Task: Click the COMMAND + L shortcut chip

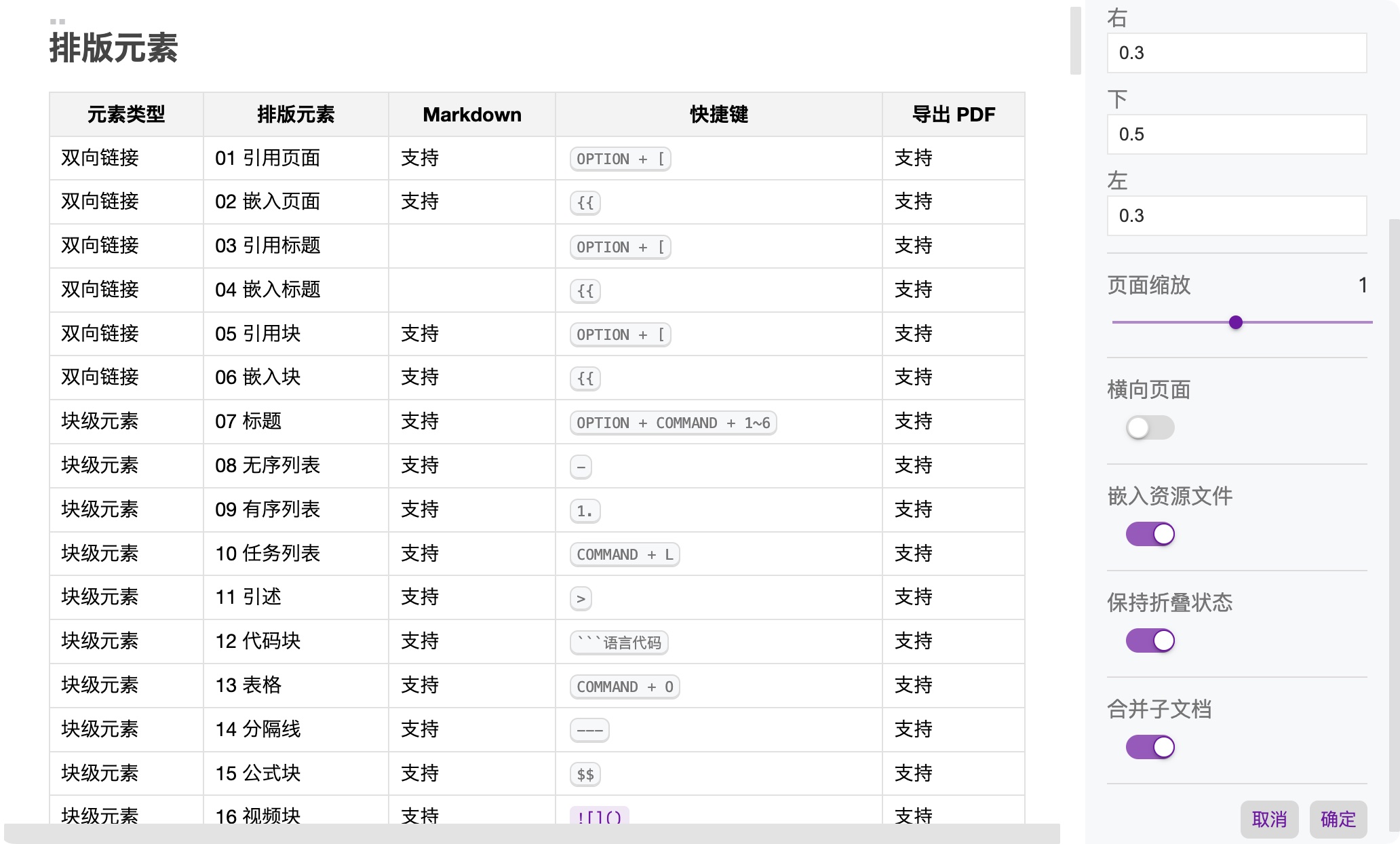Action: coord(623,554)
